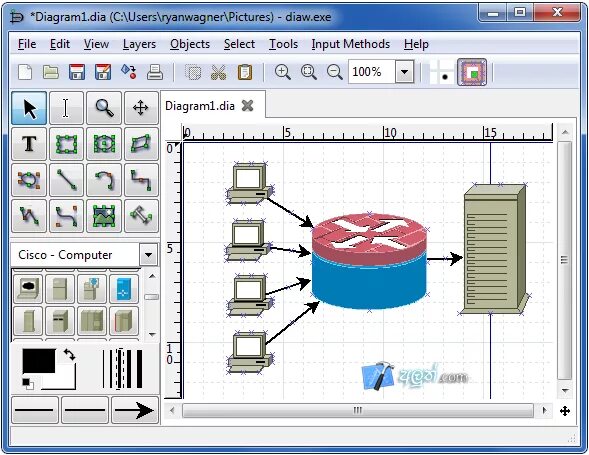
Task: Select the straight Line tool
Action: (x=66, y=180)
